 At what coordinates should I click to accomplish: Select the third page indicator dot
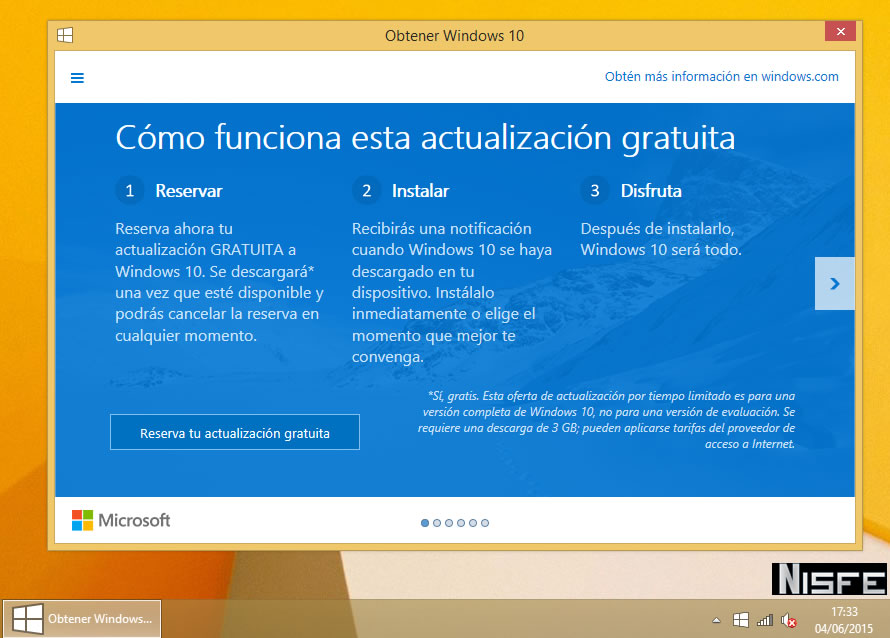[x=449, y=522]
